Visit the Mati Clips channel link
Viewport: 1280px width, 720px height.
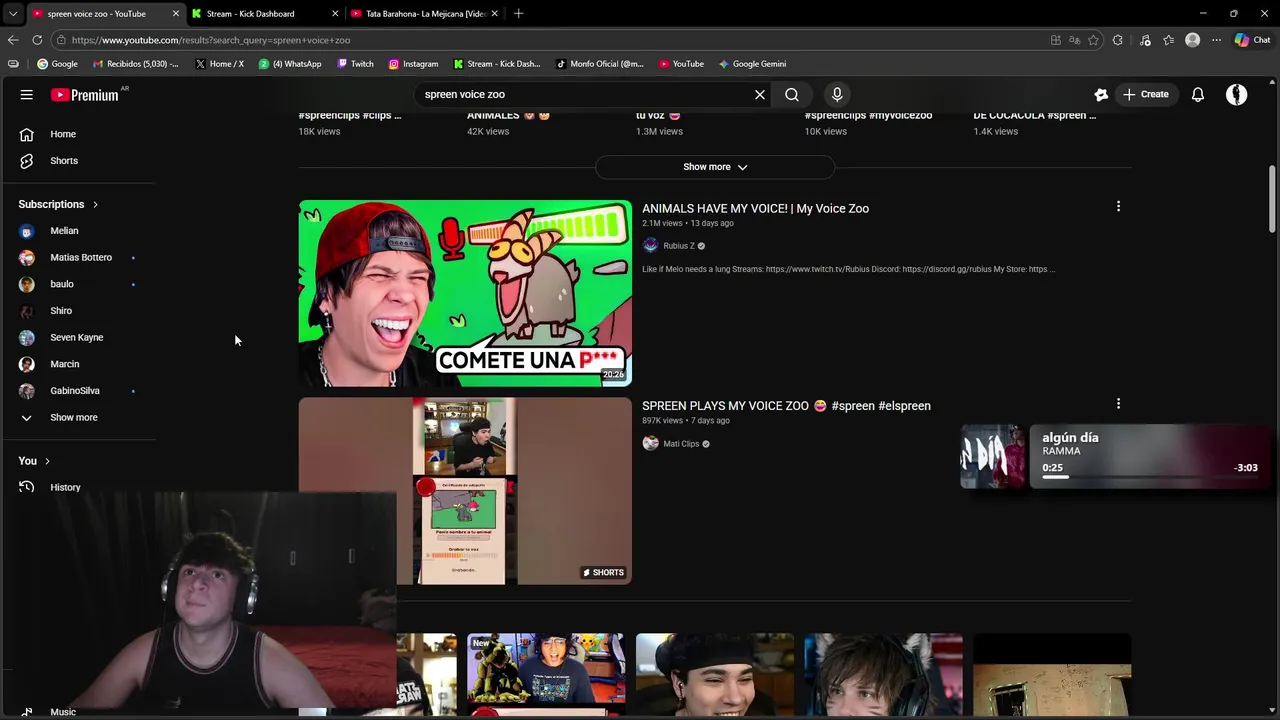(681, 444)
